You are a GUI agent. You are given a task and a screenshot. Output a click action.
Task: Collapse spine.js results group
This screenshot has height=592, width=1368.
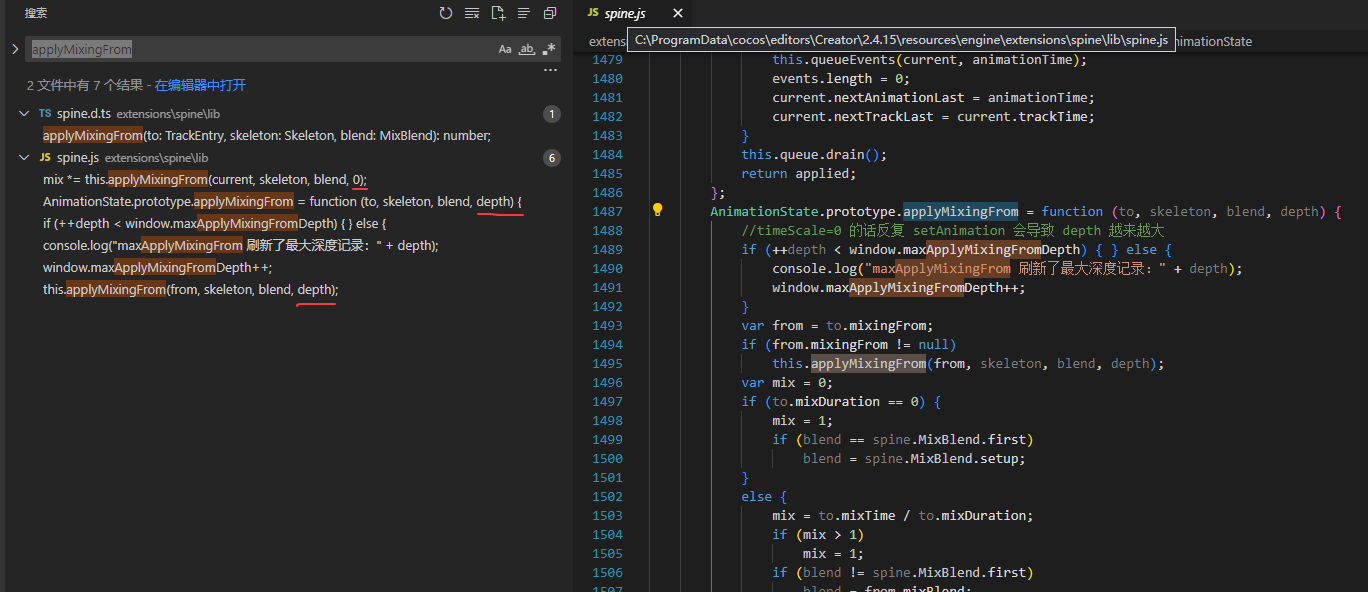pyautogui.click(x=24, y=158)
